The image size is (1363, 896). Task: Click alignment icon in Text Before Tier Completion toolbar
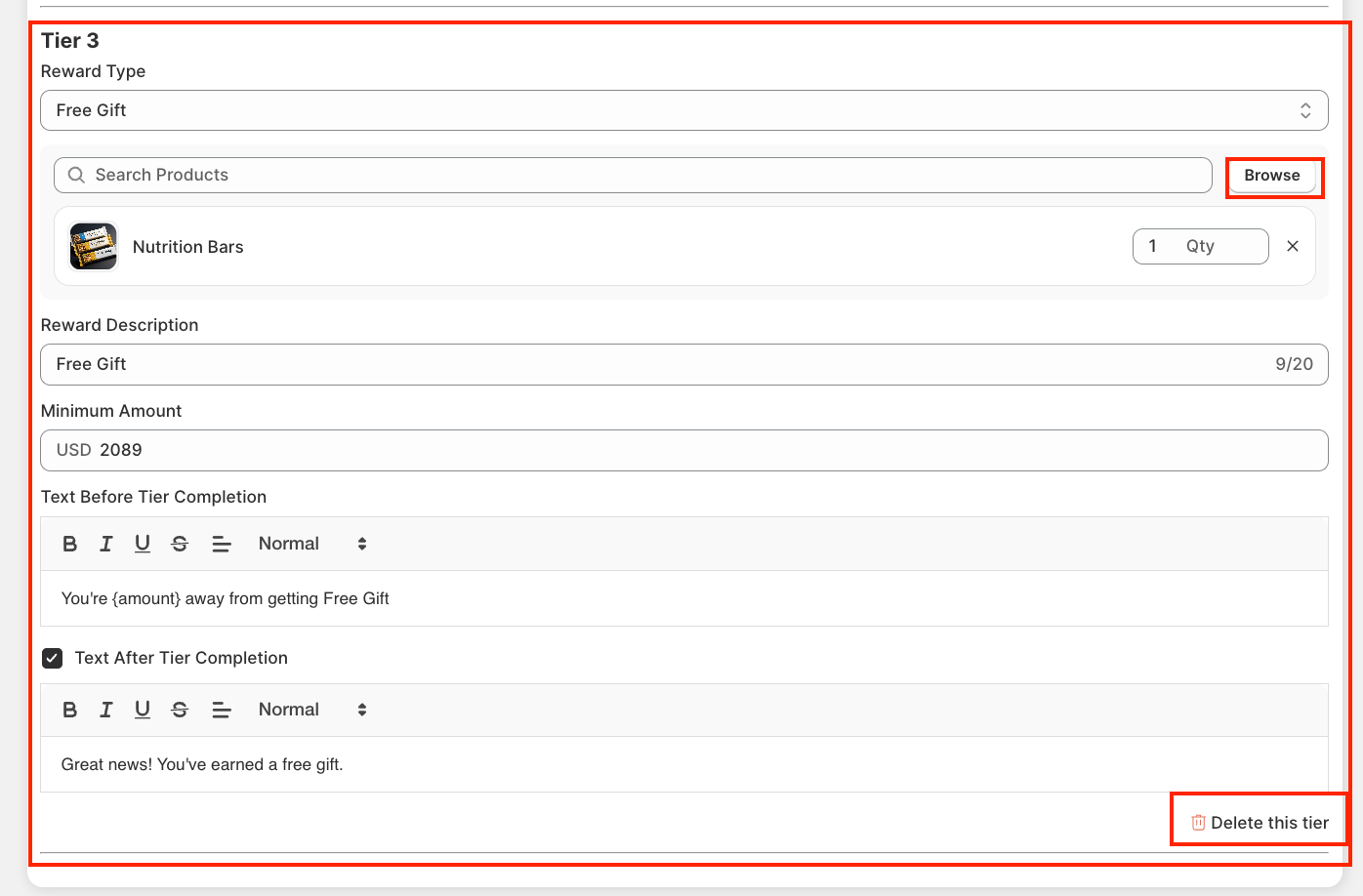tap(222, 544)
